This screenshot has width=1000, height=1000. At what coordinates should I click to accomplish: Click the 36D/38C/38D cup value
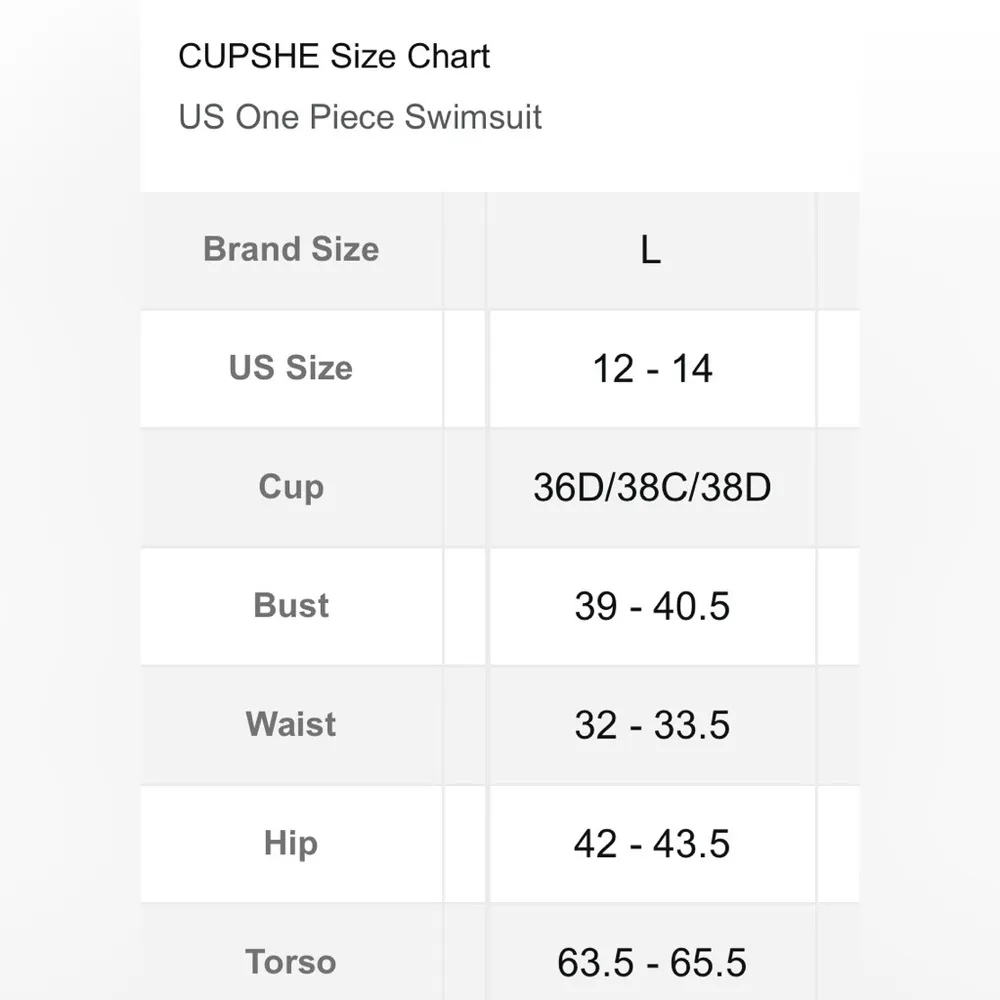point(652,488)
